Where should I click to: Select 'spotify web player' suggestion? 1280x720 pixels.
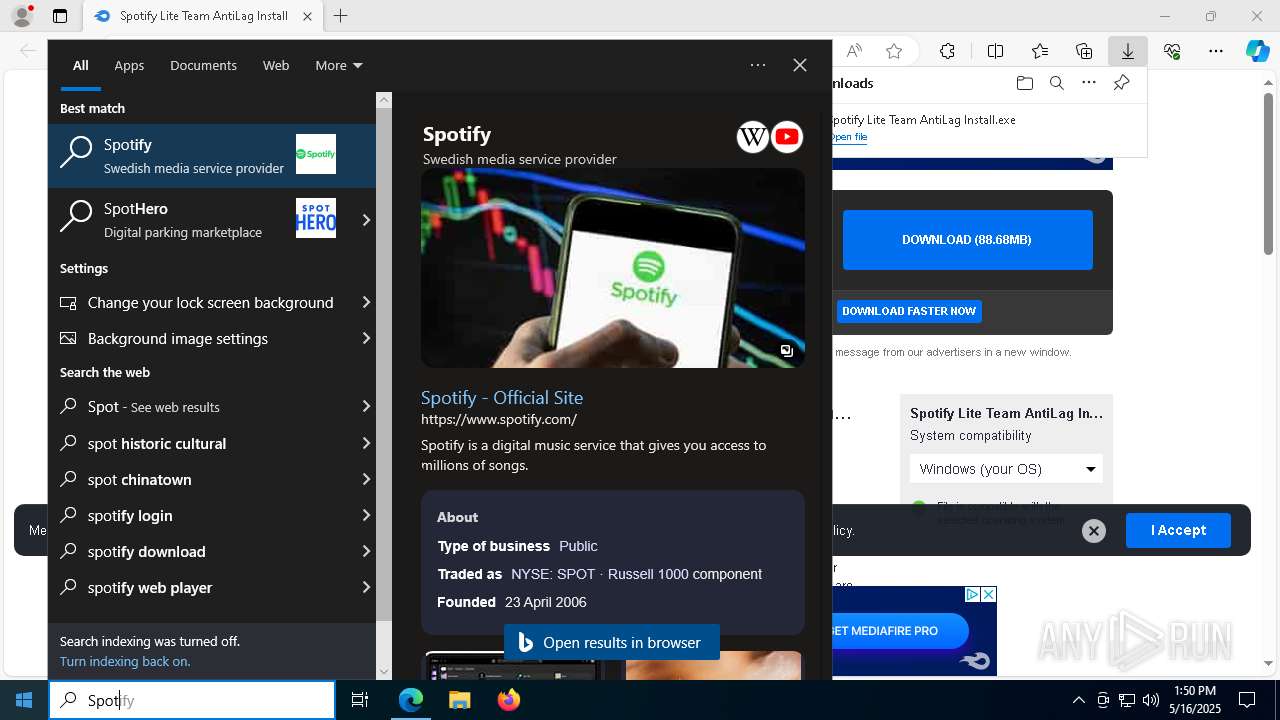tap(212, 587)
